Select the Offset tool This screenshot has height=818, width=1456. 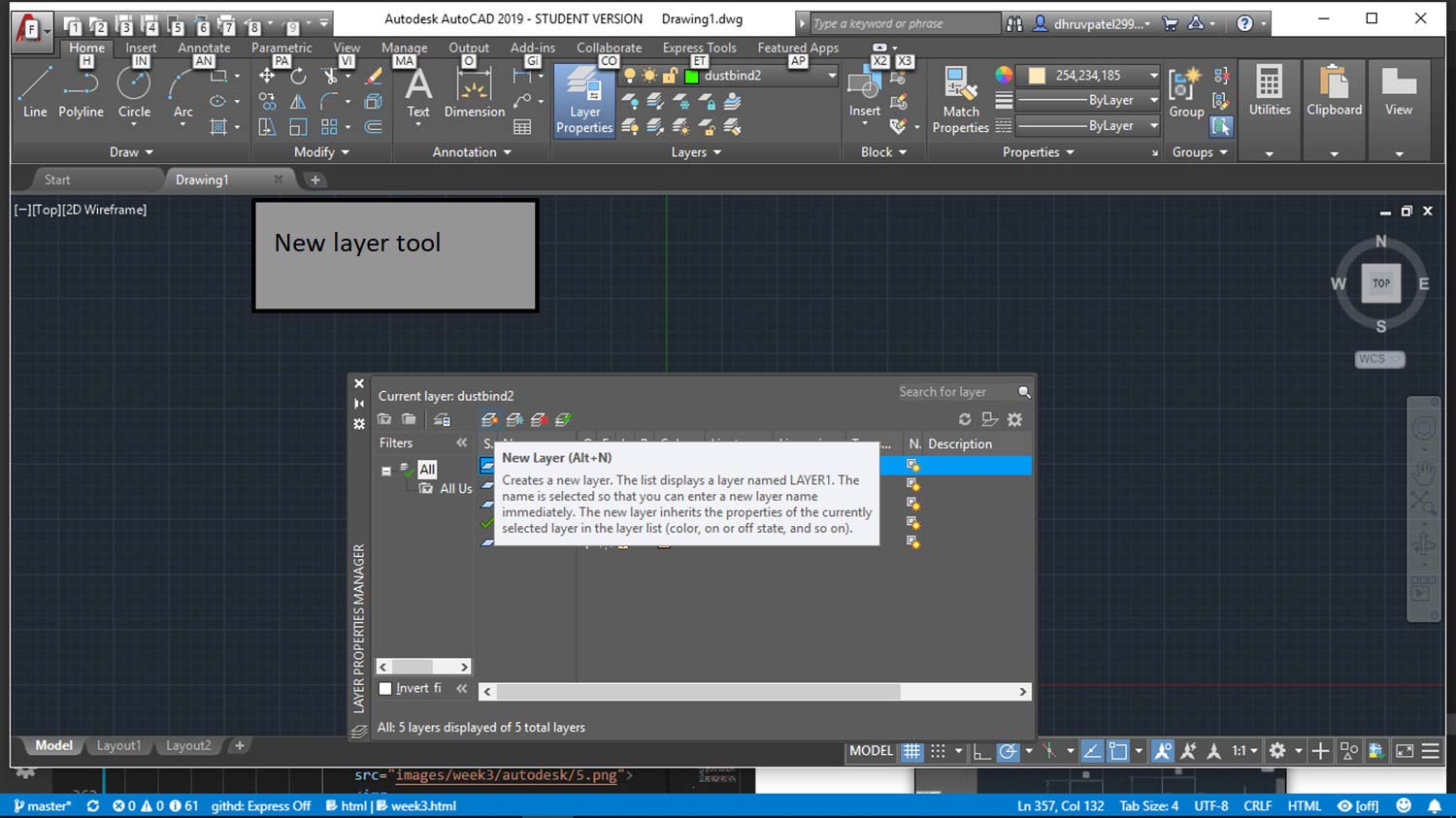click(x=373, y=127)
